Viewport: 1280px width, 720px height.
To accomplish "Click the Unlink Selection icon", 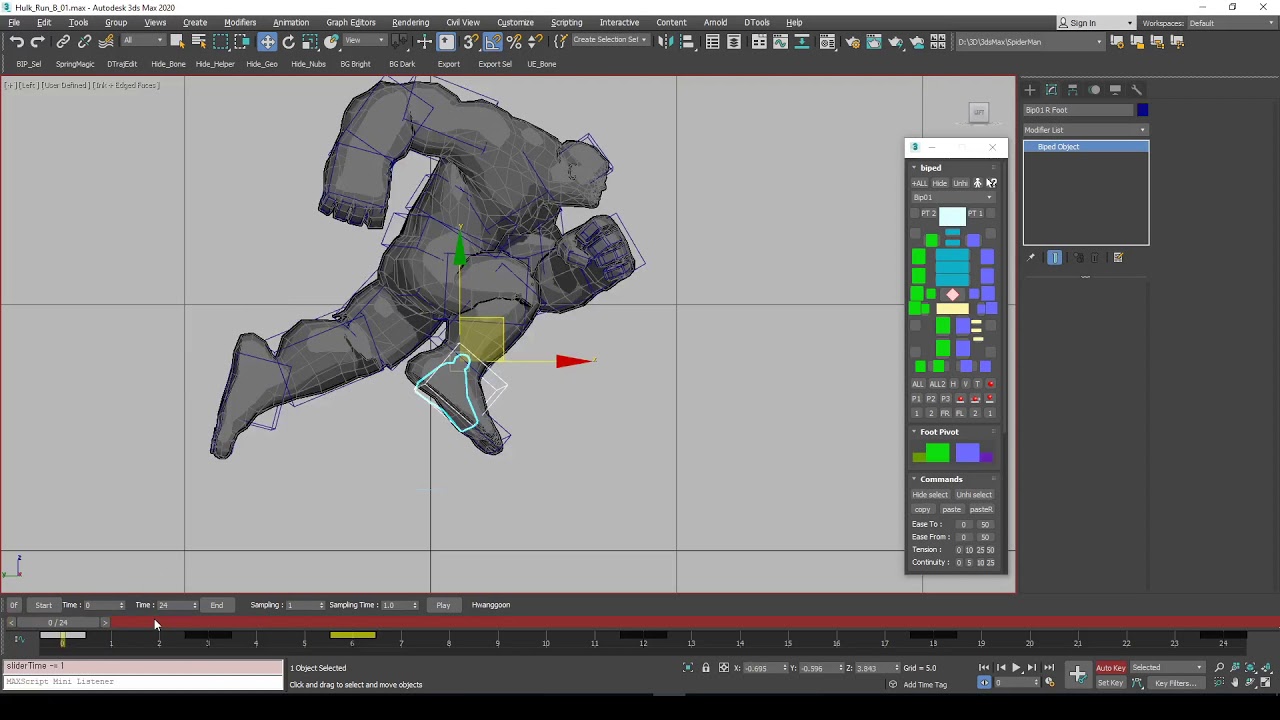I will click(84, 42).
